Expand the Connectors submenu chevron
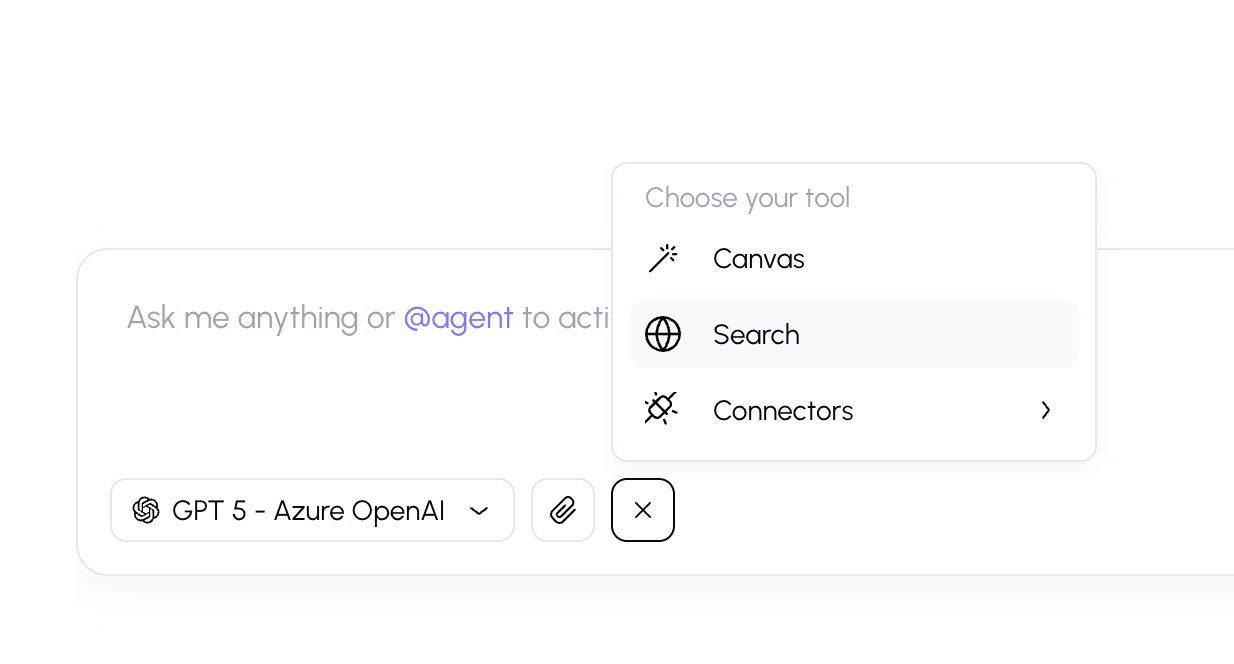The height and width of the screenshot is (664, 1234). click(x=1046, y=410)
